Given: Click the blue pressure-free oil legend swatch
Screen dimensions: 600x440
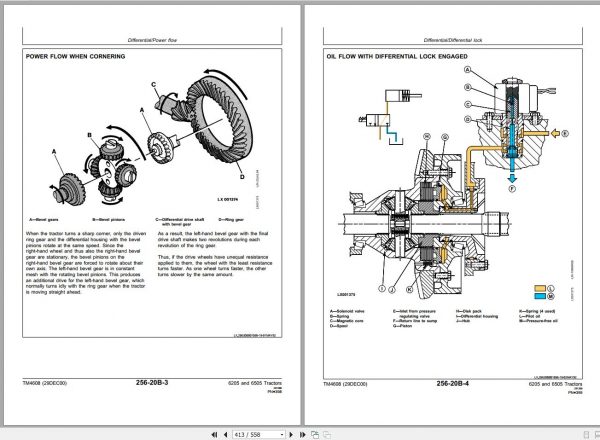Looking at the screenshot, I should [x=540, y=297].
